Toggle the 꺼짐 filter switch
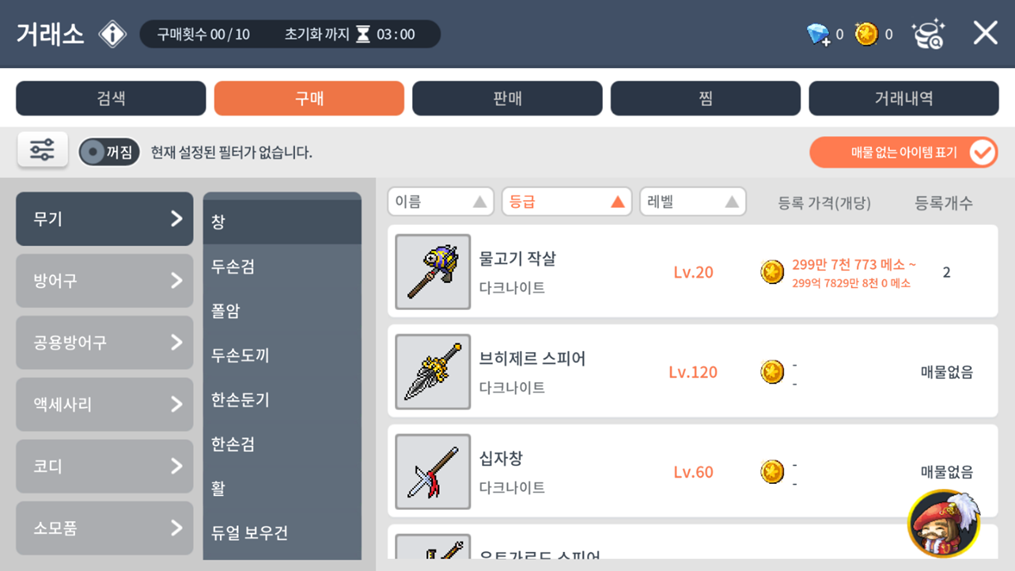Image resolution: width=1015 pixels, height=571 pixels. click(109, 152)
